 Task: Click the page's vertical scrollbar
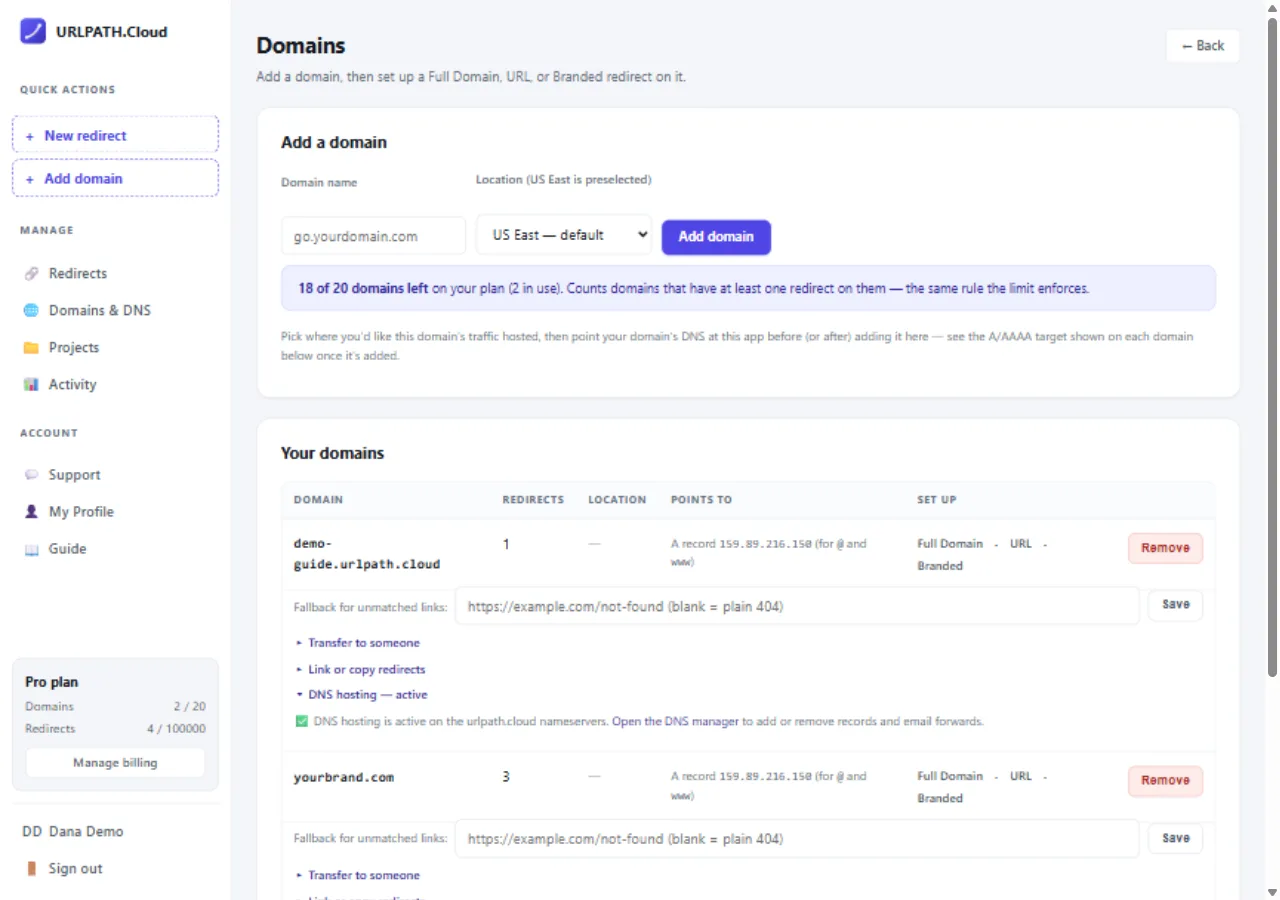click(1272, 346)
